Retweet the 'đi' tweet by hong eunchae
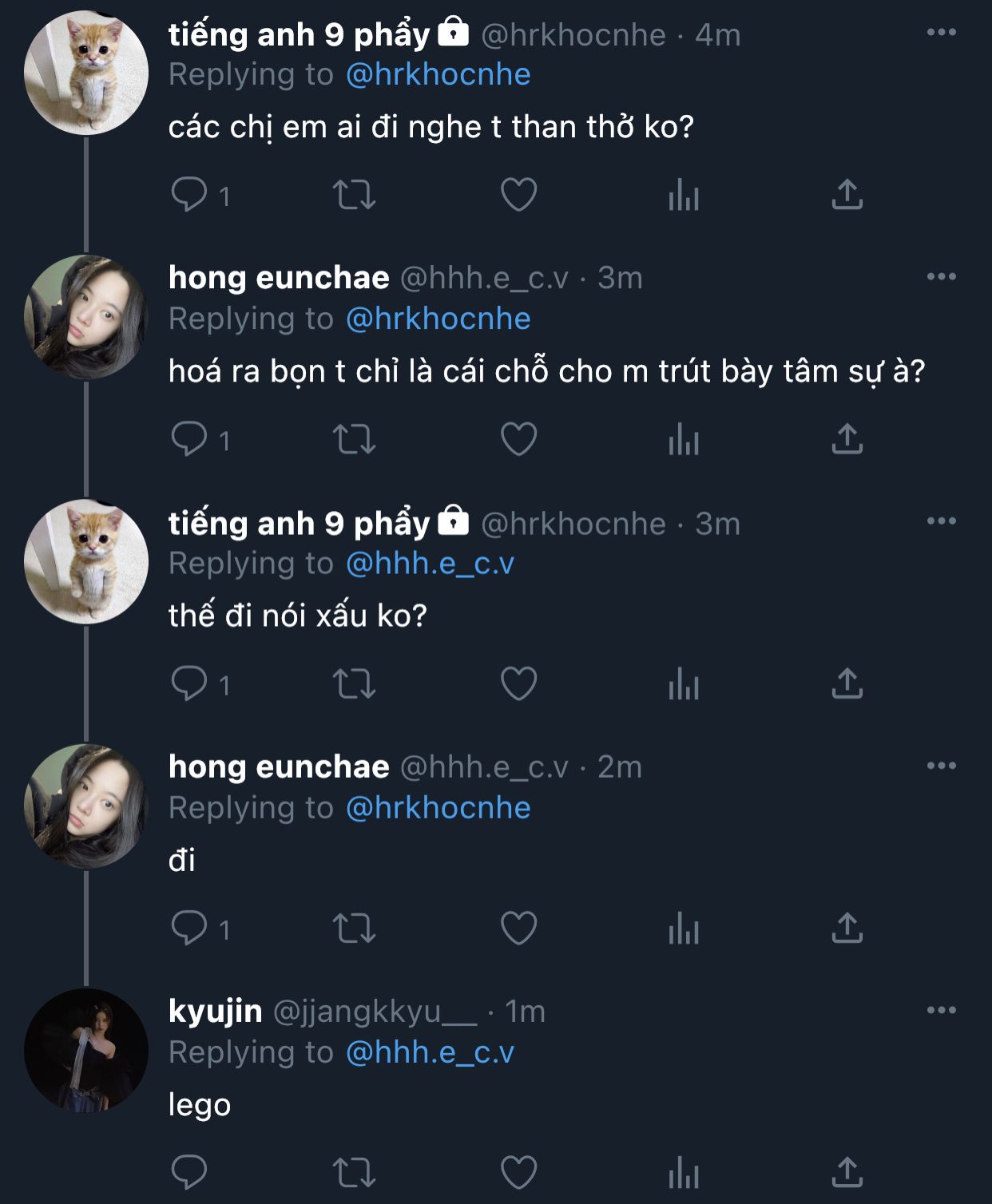The image size is (992, 1204). (354, 929)
